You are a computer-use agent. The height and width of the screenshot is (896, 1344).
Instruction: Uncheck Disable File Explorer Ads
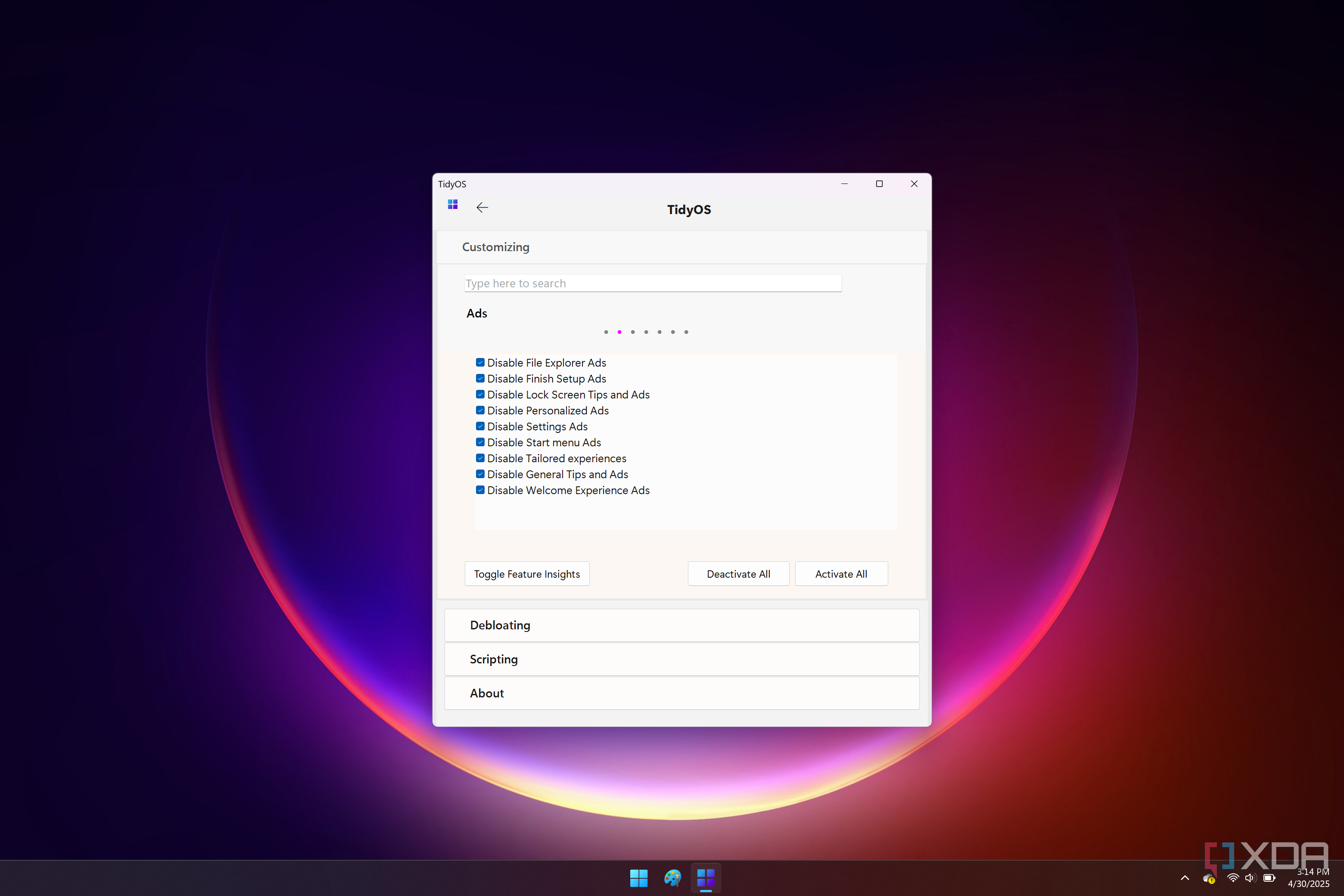(x=480, y=362)
